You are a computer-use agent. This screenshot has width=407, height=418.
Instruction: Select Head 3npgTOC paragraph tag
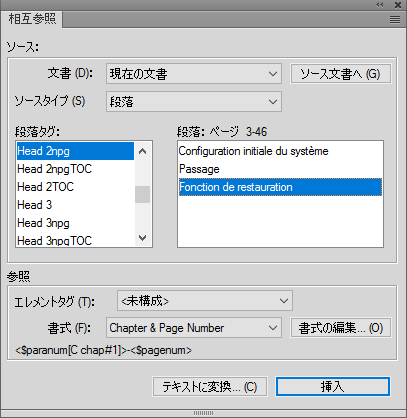75,240
